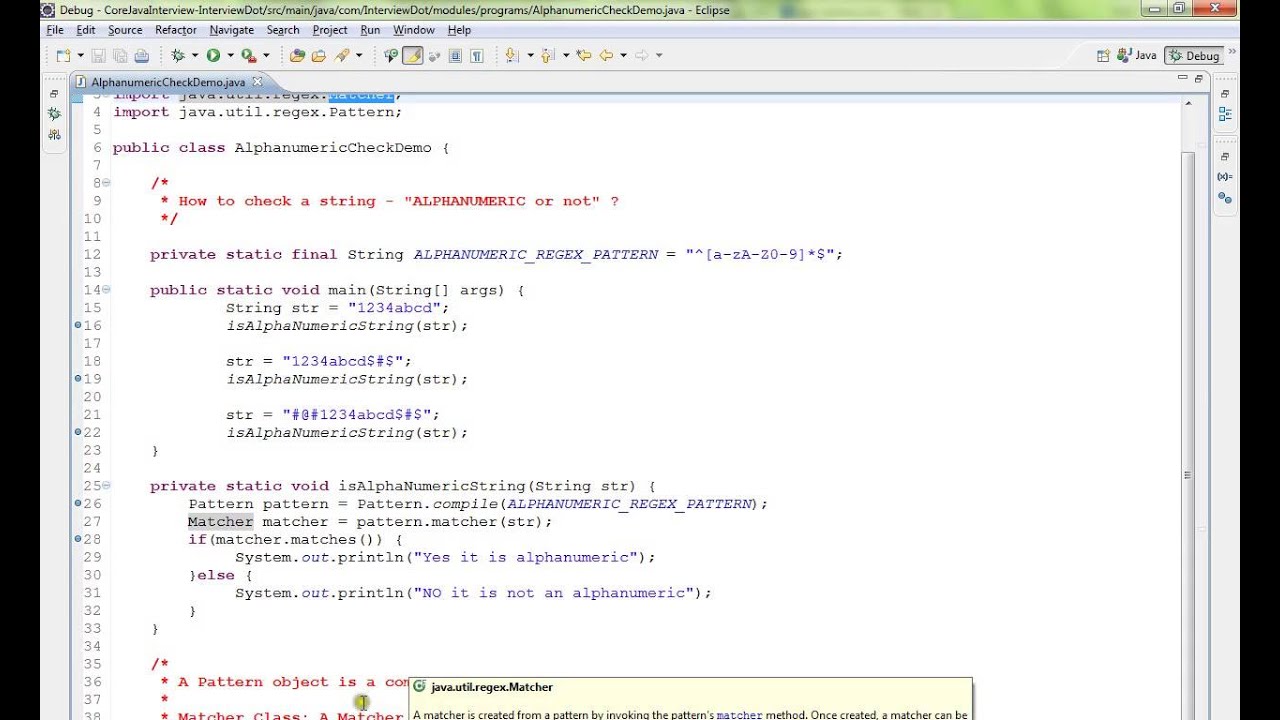Maximize the editor area
The width and height of the screenshot is (1280, 720).
pyautogui.click(x=1199, y=78)
